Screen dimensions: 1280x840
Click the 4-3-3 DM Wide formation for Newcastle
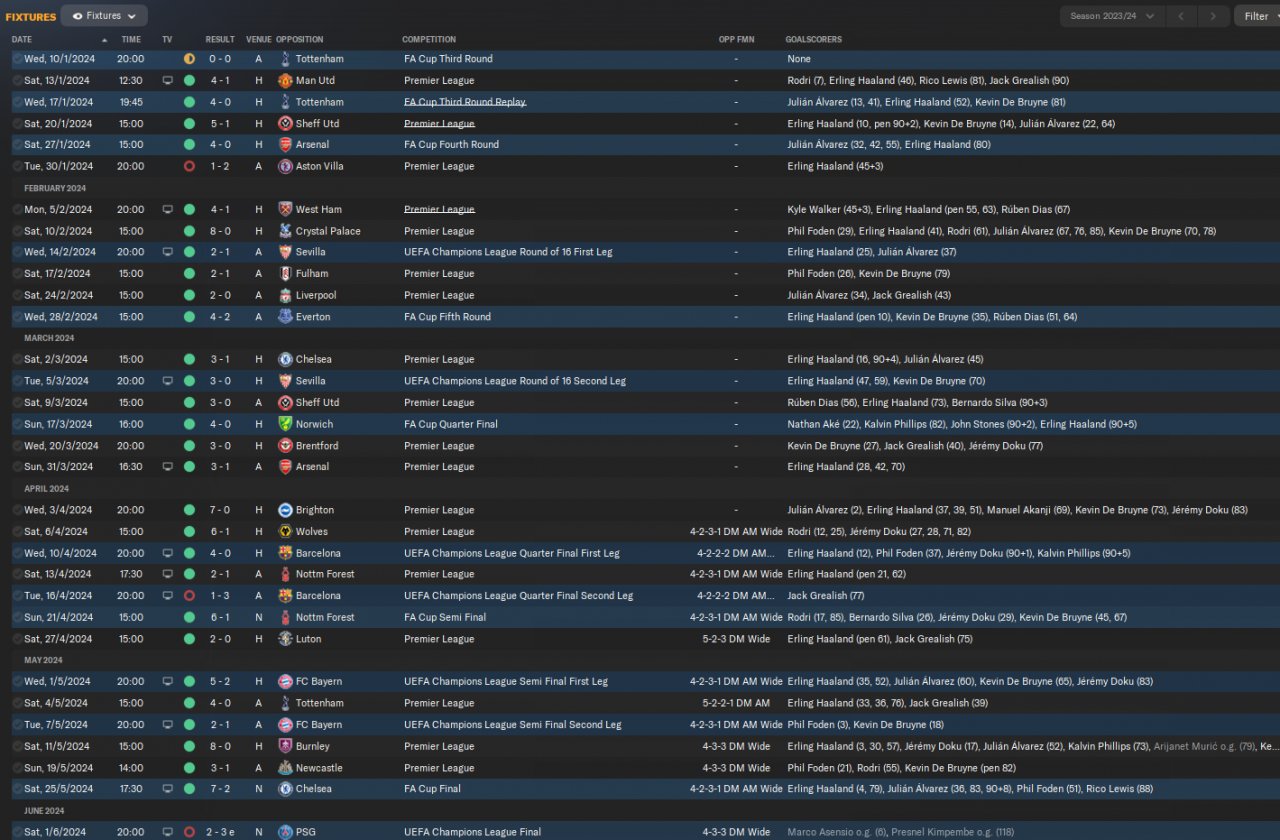735,768
